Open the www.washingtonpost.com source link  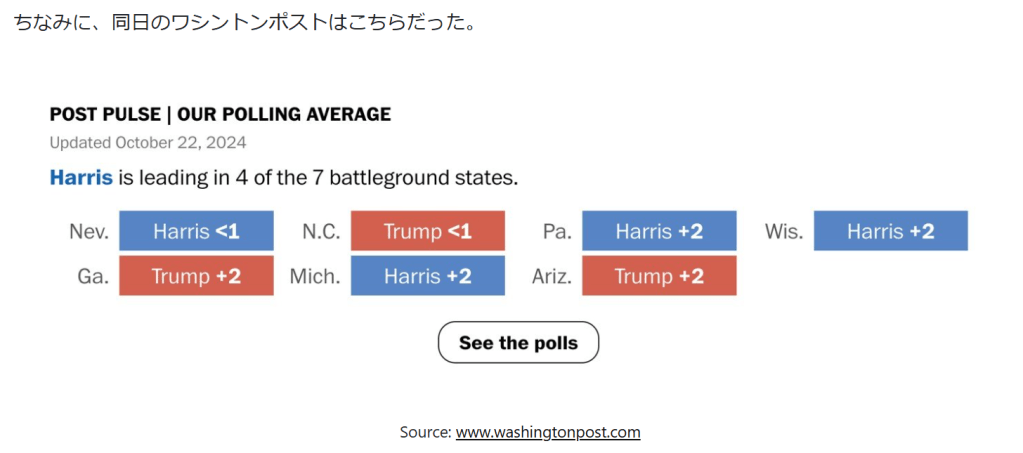coord(548,432)
